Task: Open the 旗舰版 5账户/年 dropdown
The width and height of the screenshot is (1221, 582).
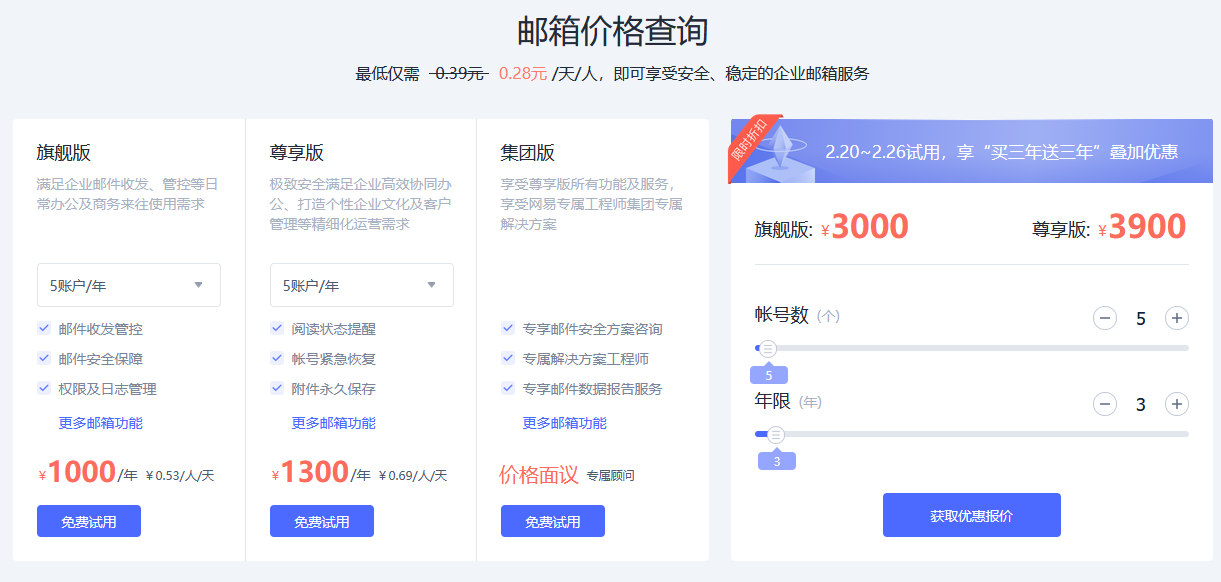Action: [x=128, y=285]
